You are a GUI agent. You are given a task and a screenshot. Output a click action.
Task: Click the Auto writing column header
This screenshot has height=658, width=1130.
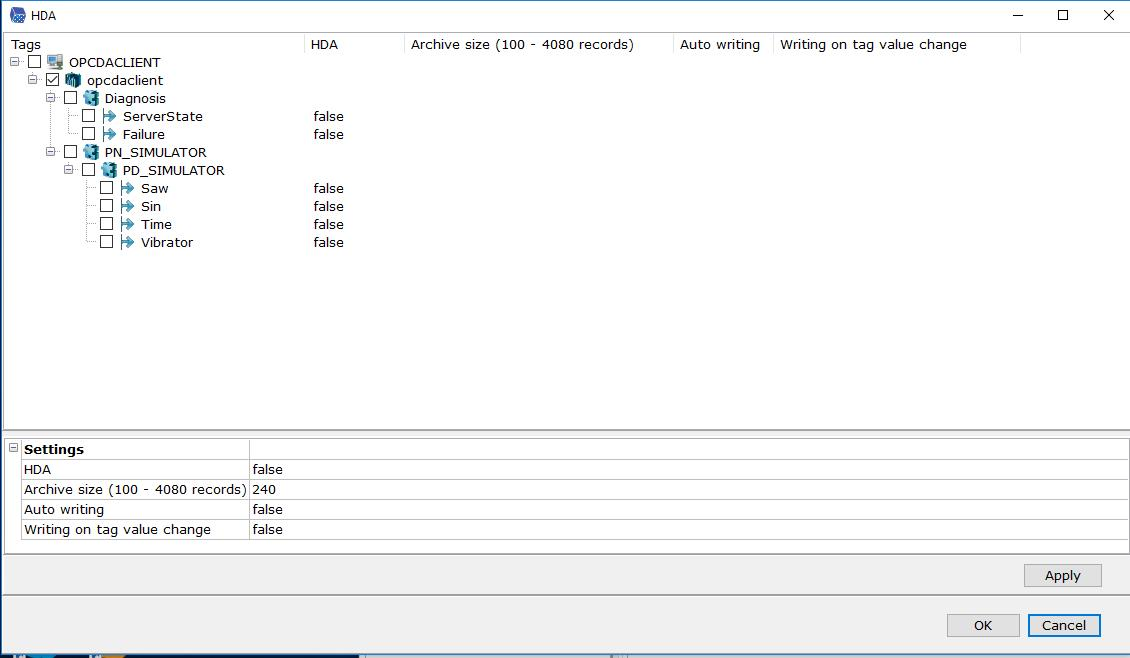tap(723, 45)
